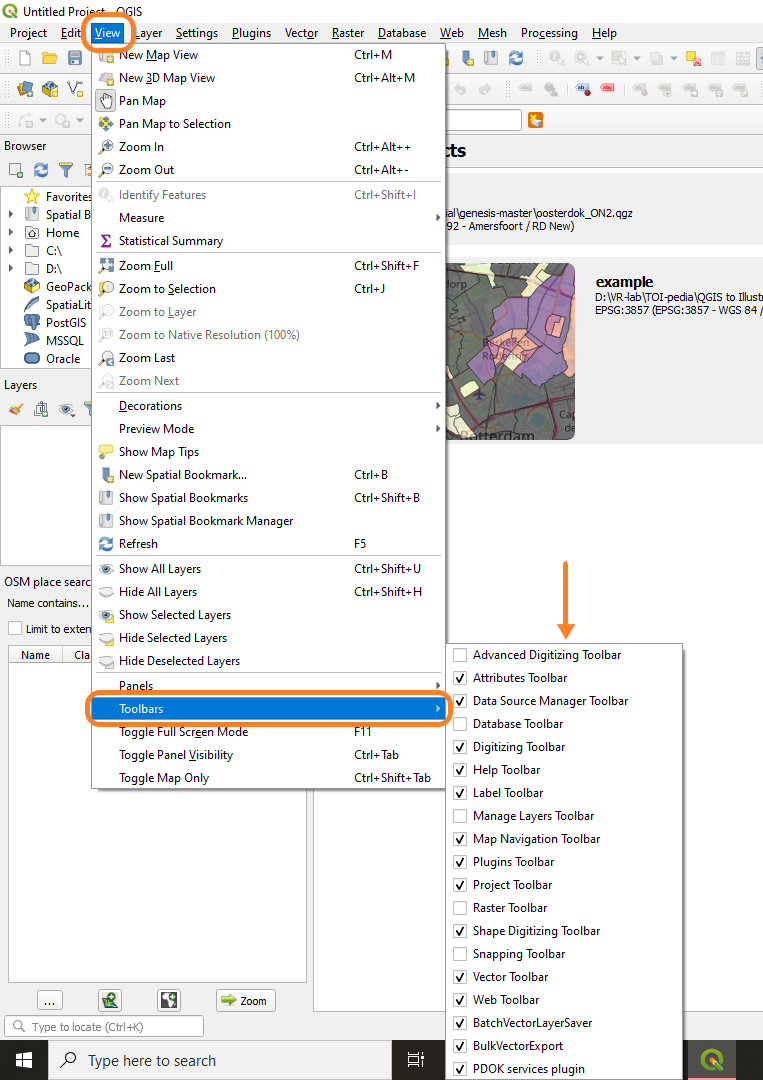
Task: Choose Zoom to Selection entry
Action: [x=268, y=289]
